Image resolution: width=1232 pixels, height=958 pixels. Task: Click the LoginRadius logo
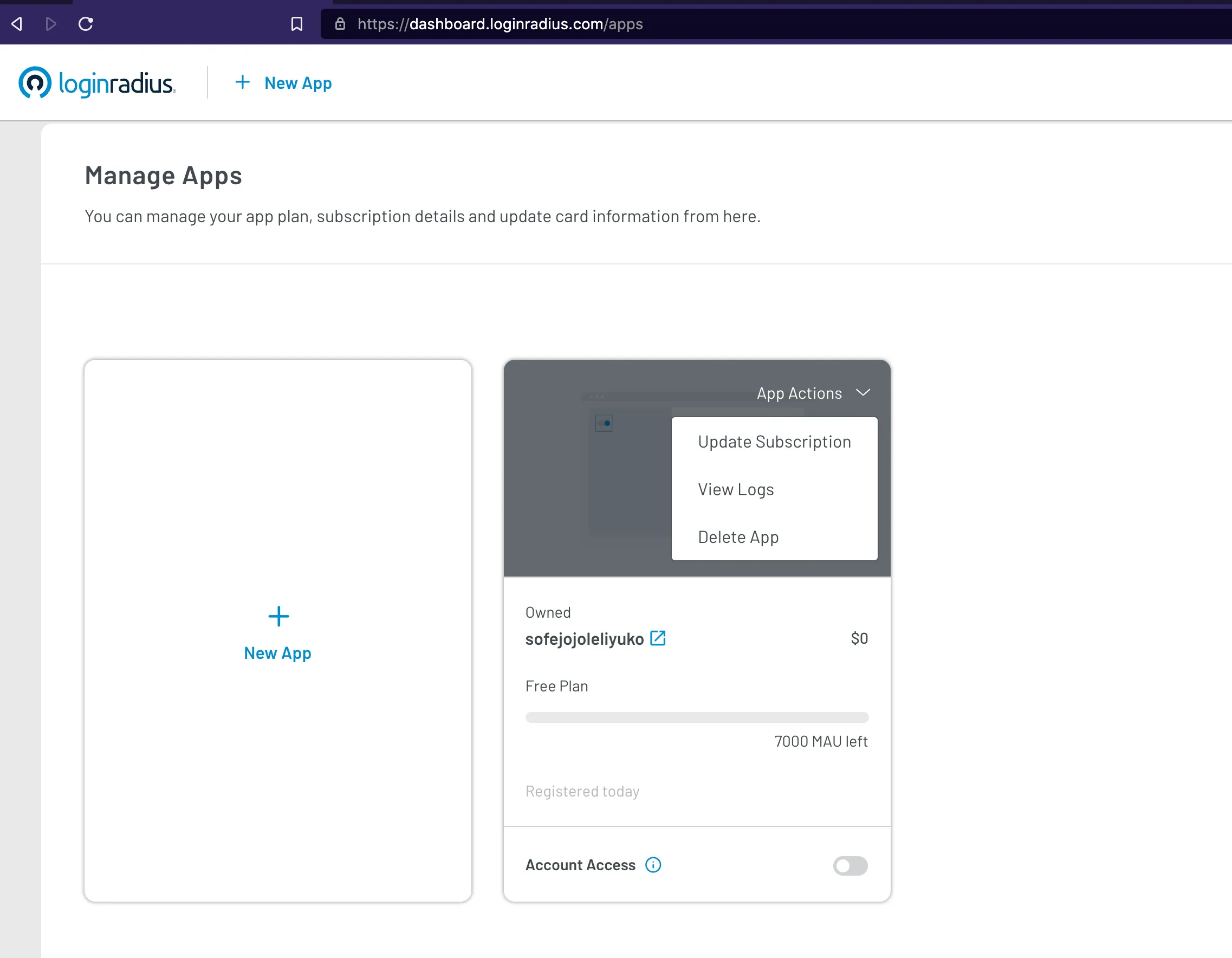97,82
